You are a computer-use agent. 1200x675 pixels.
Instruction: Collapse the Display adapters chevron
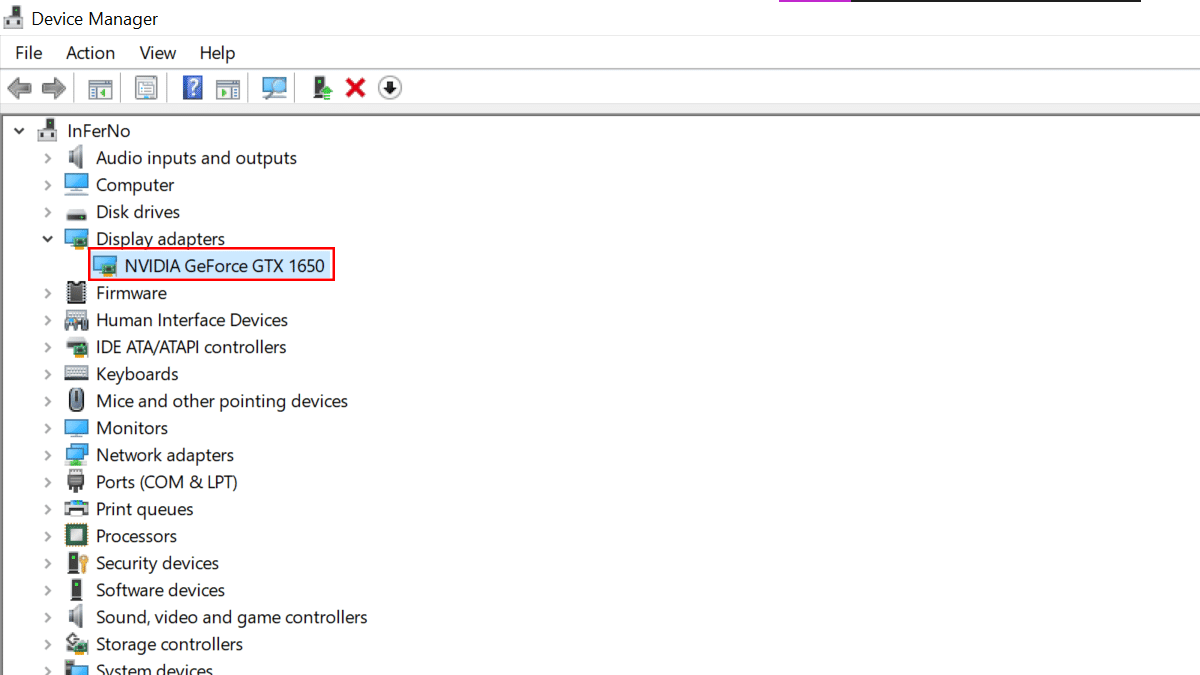47,239
